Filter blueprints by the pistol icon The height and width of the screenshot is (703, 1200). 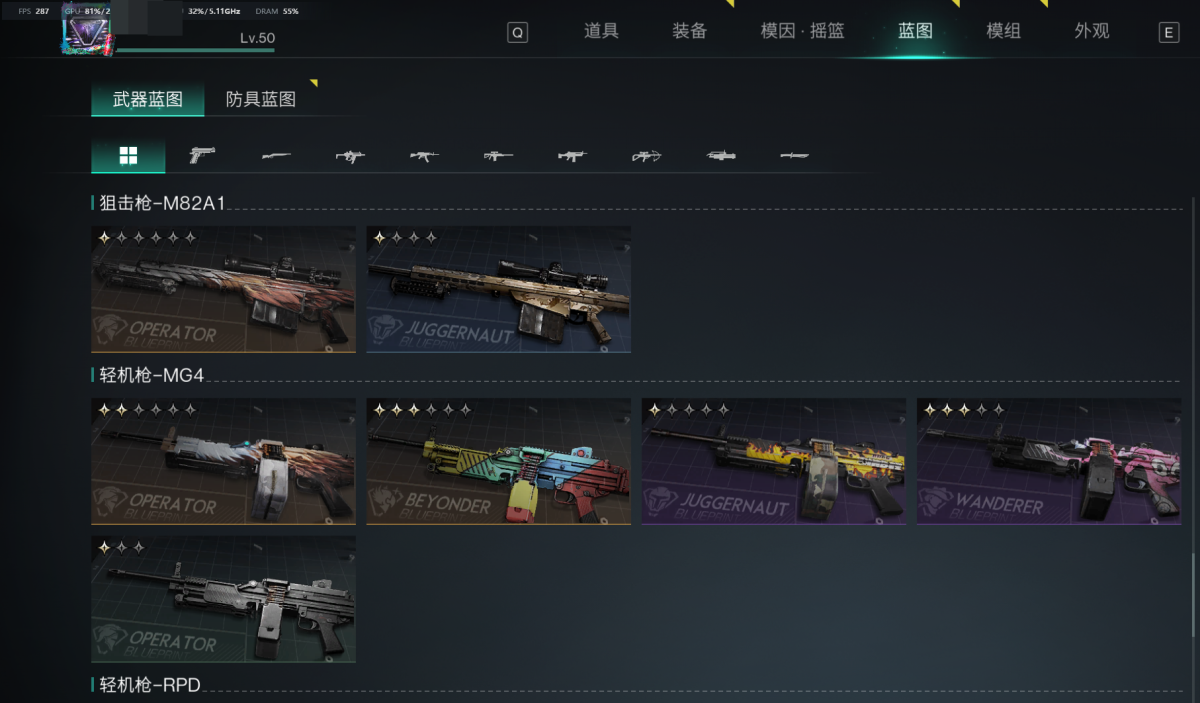coord(202,155)
